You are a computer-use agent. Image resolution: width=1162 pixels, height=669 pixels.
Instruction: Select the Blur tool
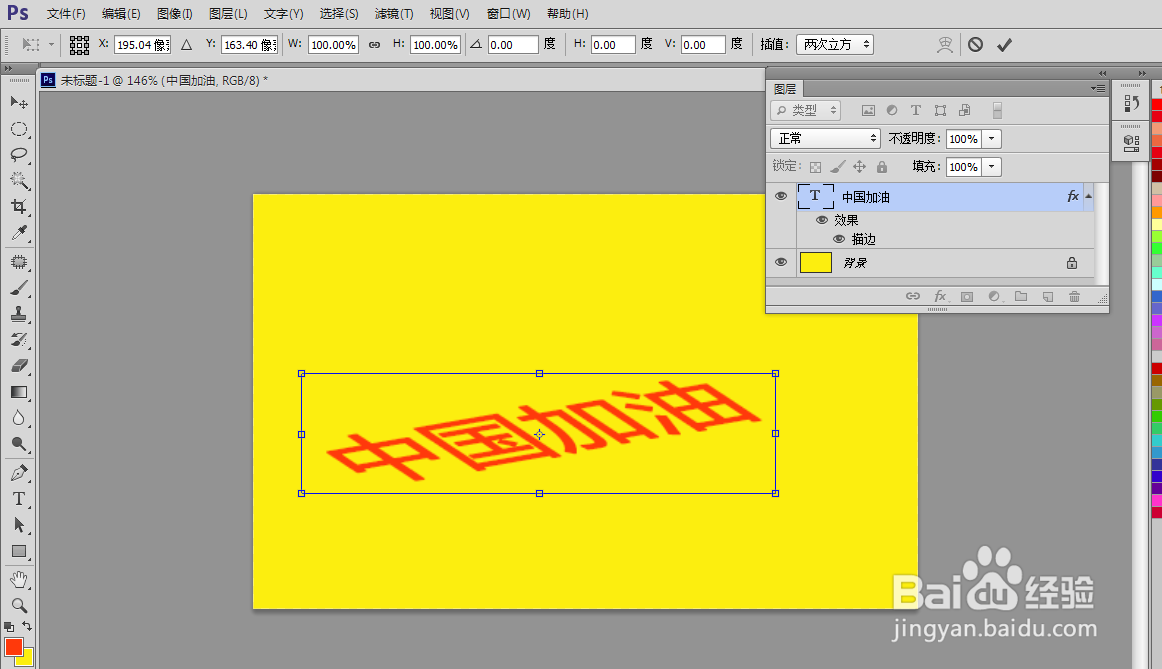pyautogui.click(x=19, y=418)
